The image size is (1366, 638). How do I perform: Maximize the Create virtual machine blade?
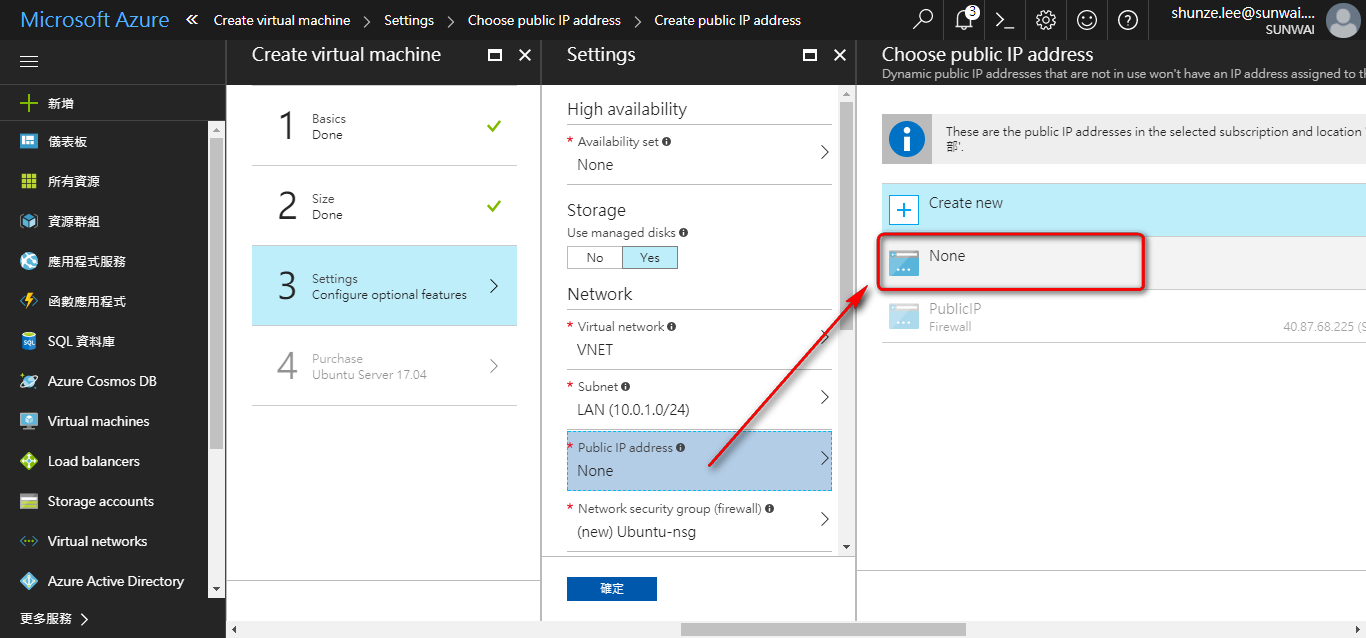pos(495,55)
